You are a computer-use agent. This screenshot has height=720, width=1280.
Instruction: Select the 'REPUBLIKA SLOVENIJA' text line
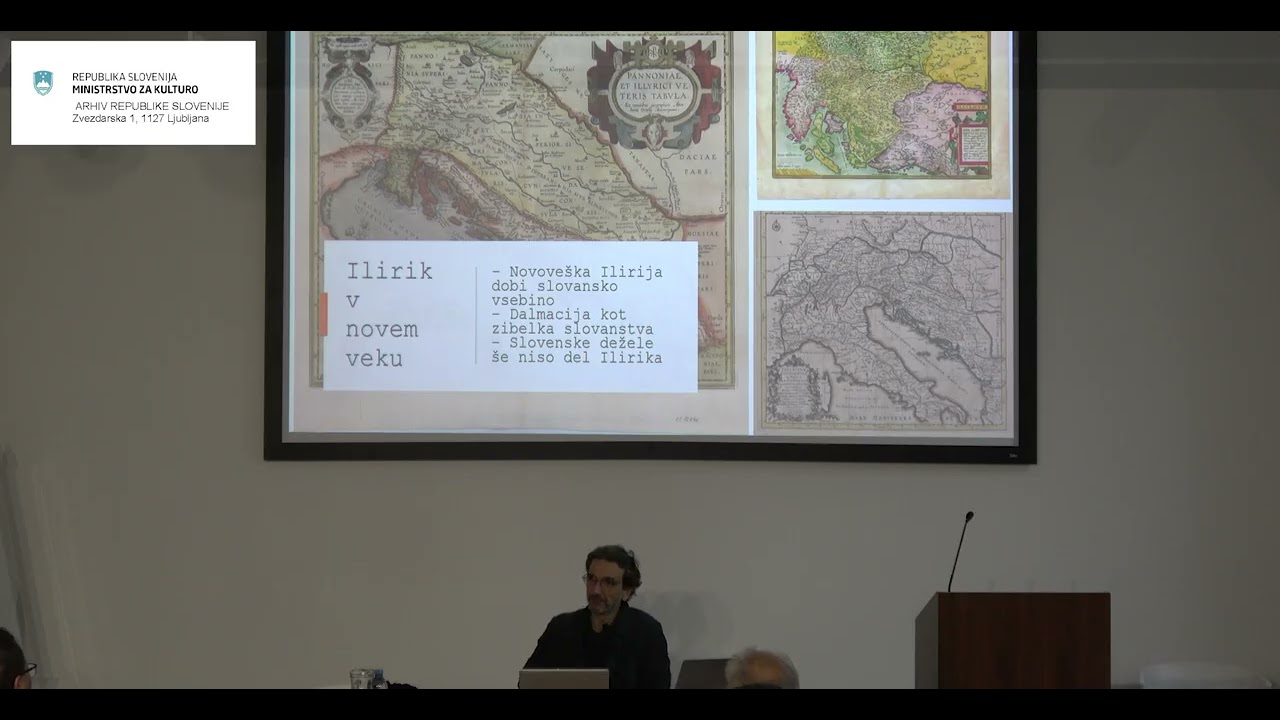[125, 77]
